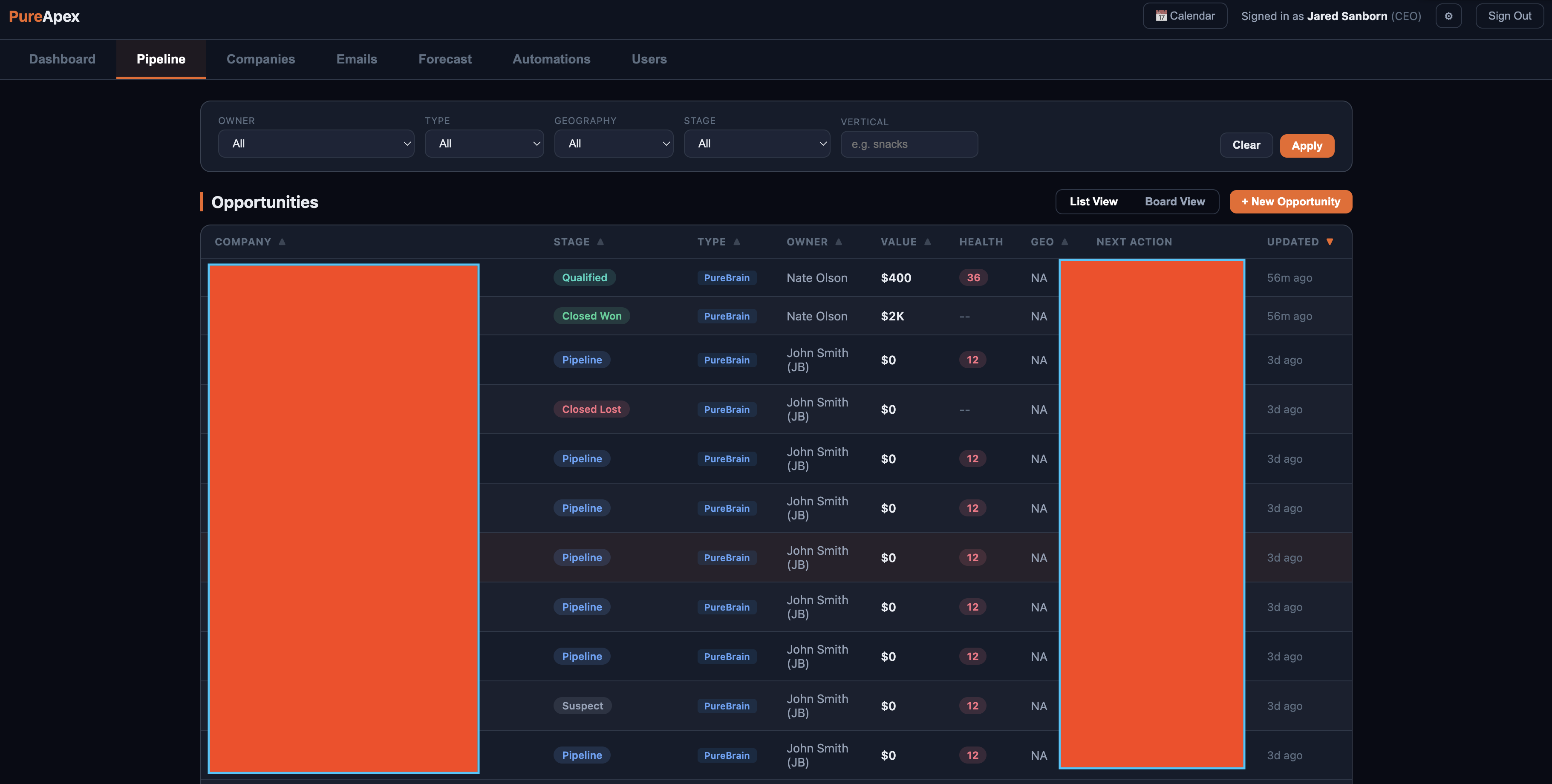Image resolution: width=1552 pixels, height=784 pixels.
Task: Sort by Value column arrow
Action: [x=927, y=242]
